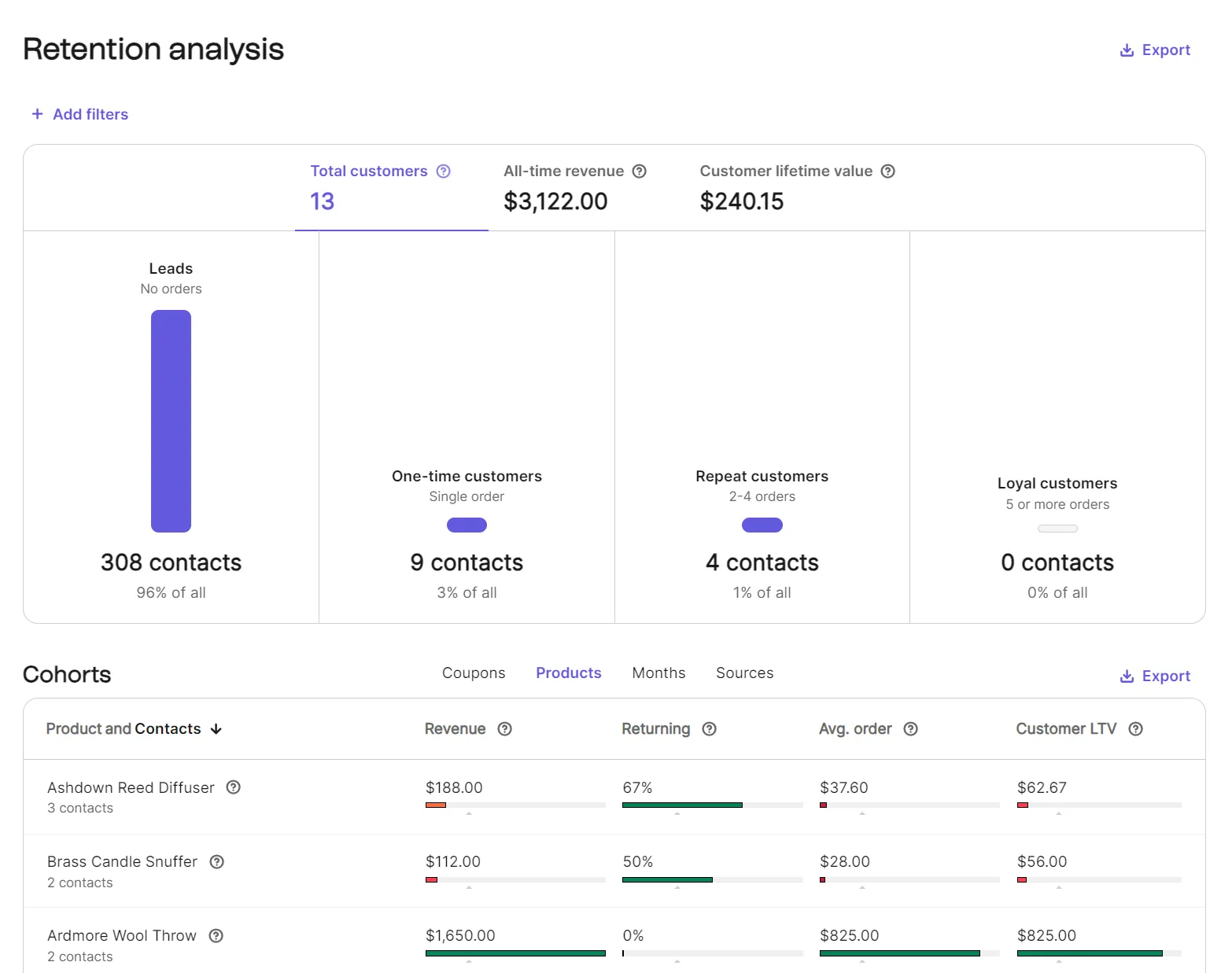Click the $3,122.00 revenue figure
The width and height of the screenshot is (1232, 973).
tap(555, 202)
